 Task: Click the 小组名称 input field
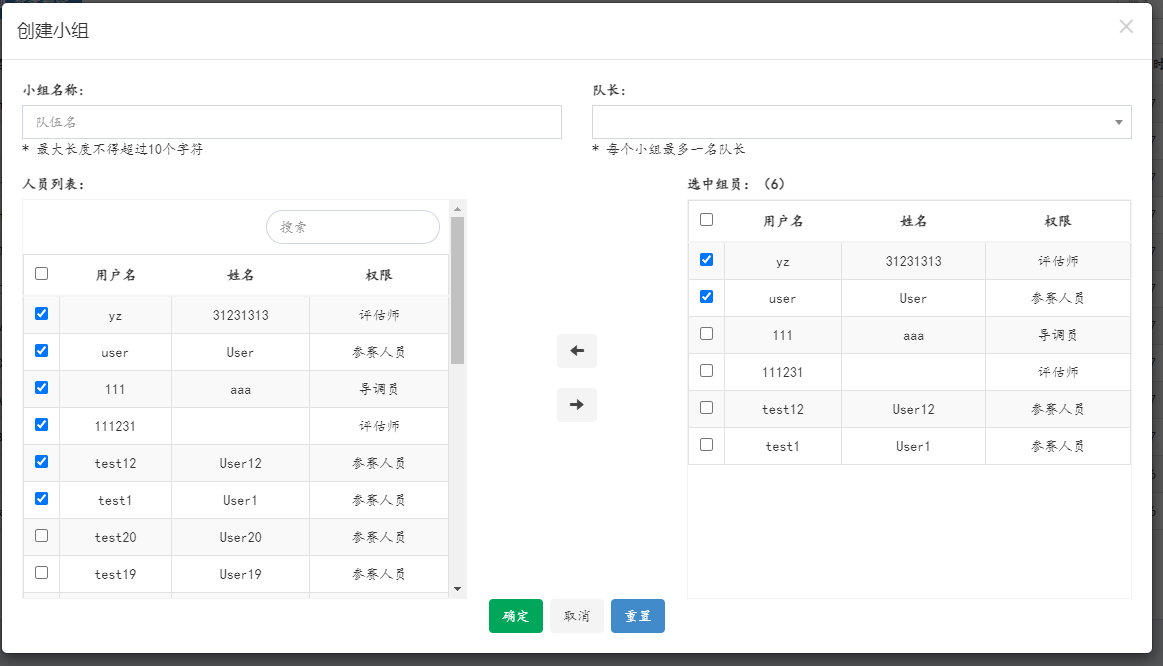(x=291, y=122)
